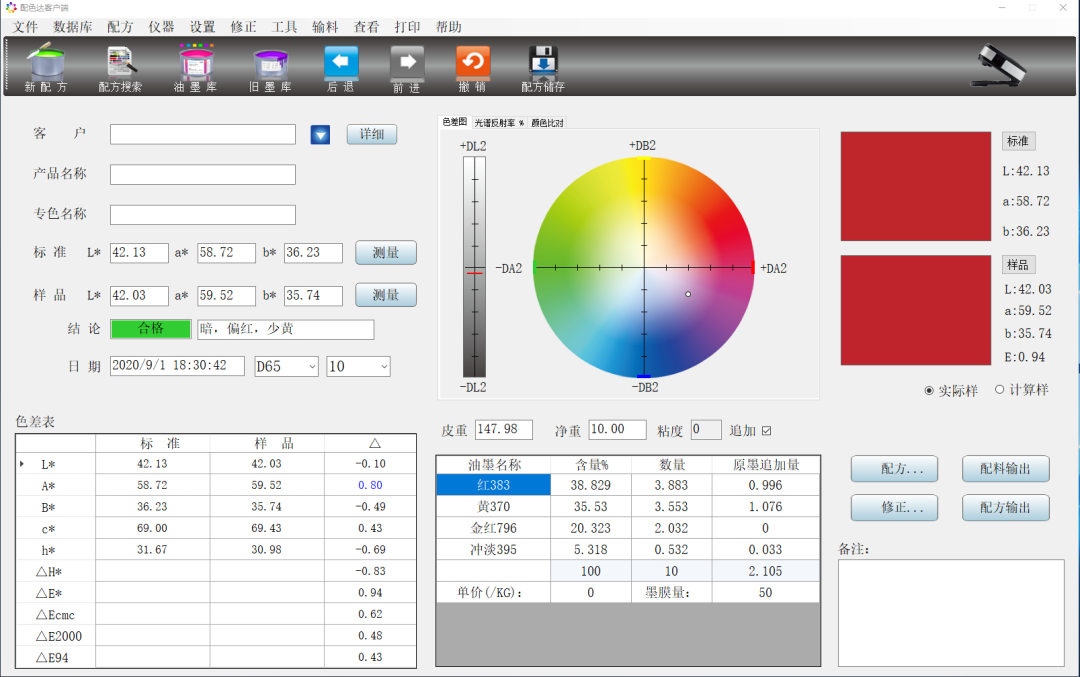Open the 数据库 menu

coord(73,27)
